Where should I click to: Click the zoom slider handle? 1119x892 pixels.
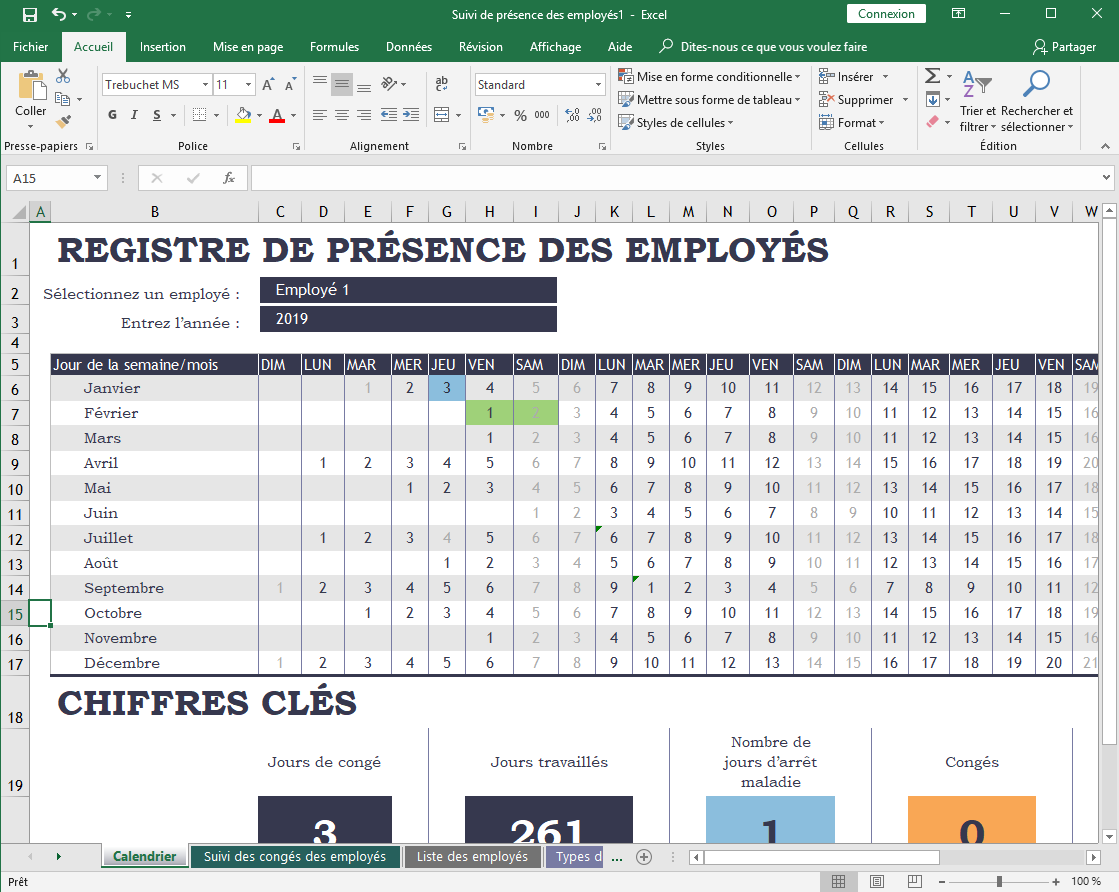[x=999, y=882]
